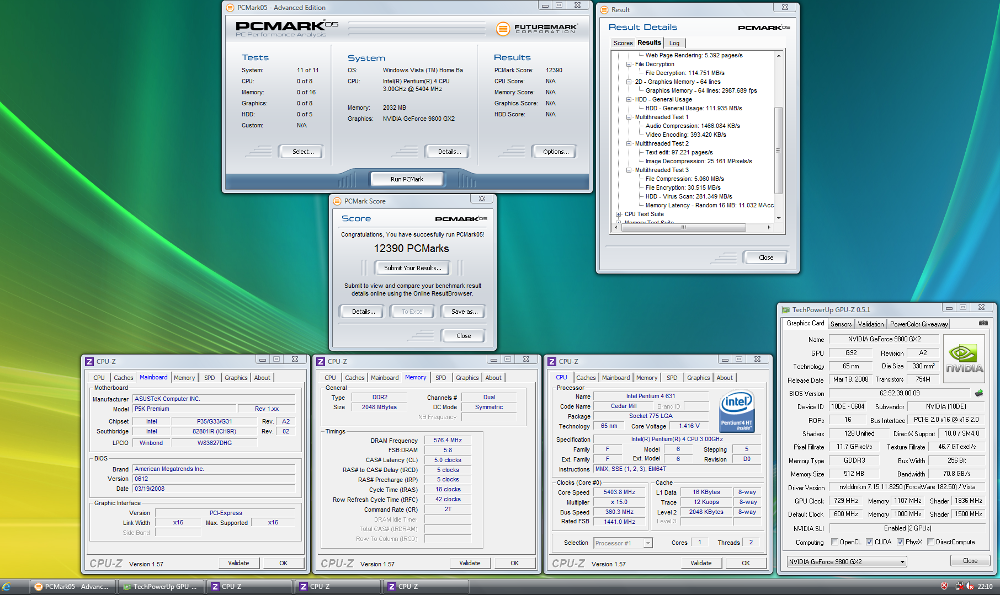Click Run PCMark button
Screen dimensions: 1000x595
[x=407, y=179]
